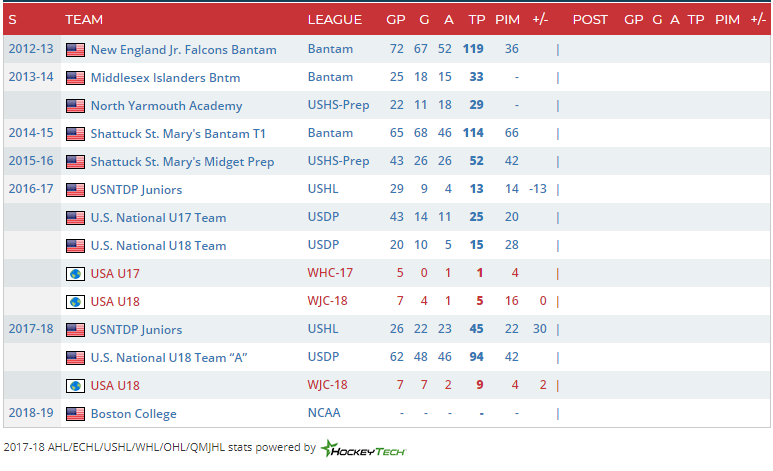Open Shattuck St. Mary's Bantam T1 team page
This screenshot has height=471, width=773.
(x=178, y=134)
